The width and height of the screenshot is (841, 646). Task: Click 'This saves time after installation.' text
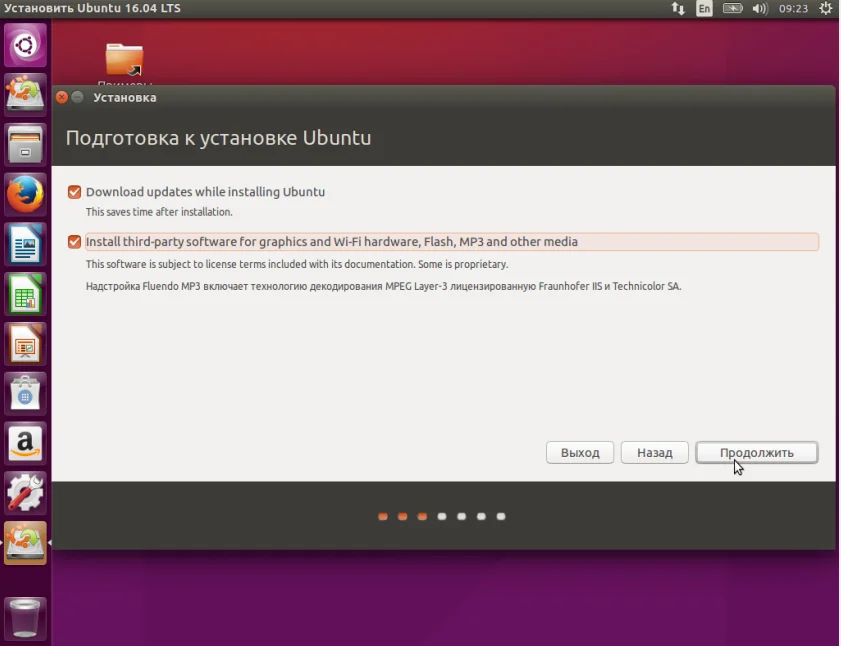point(159,212)
